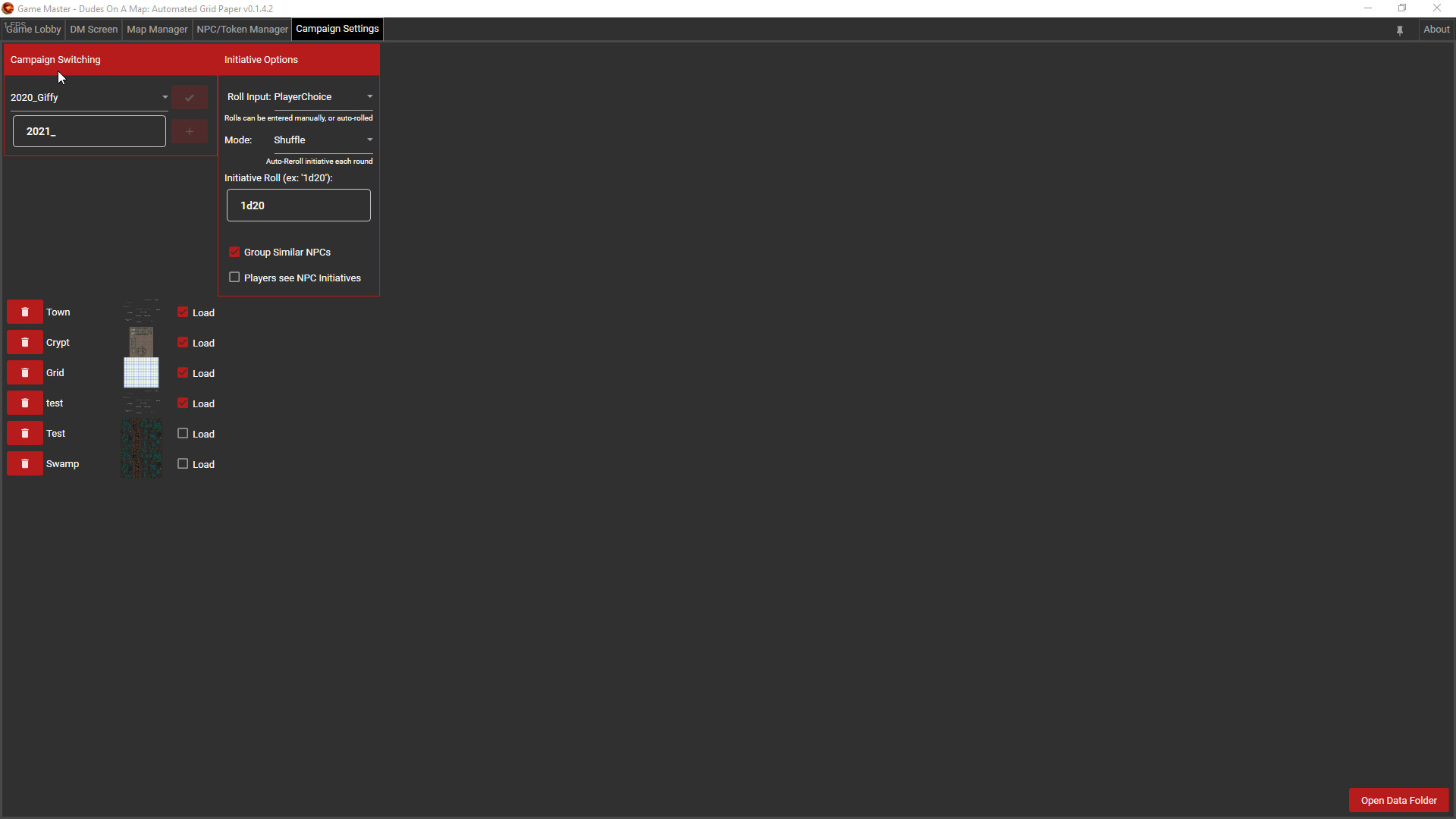1456x819 pixels.
Task: Delete the Town map
Action: 24,312
